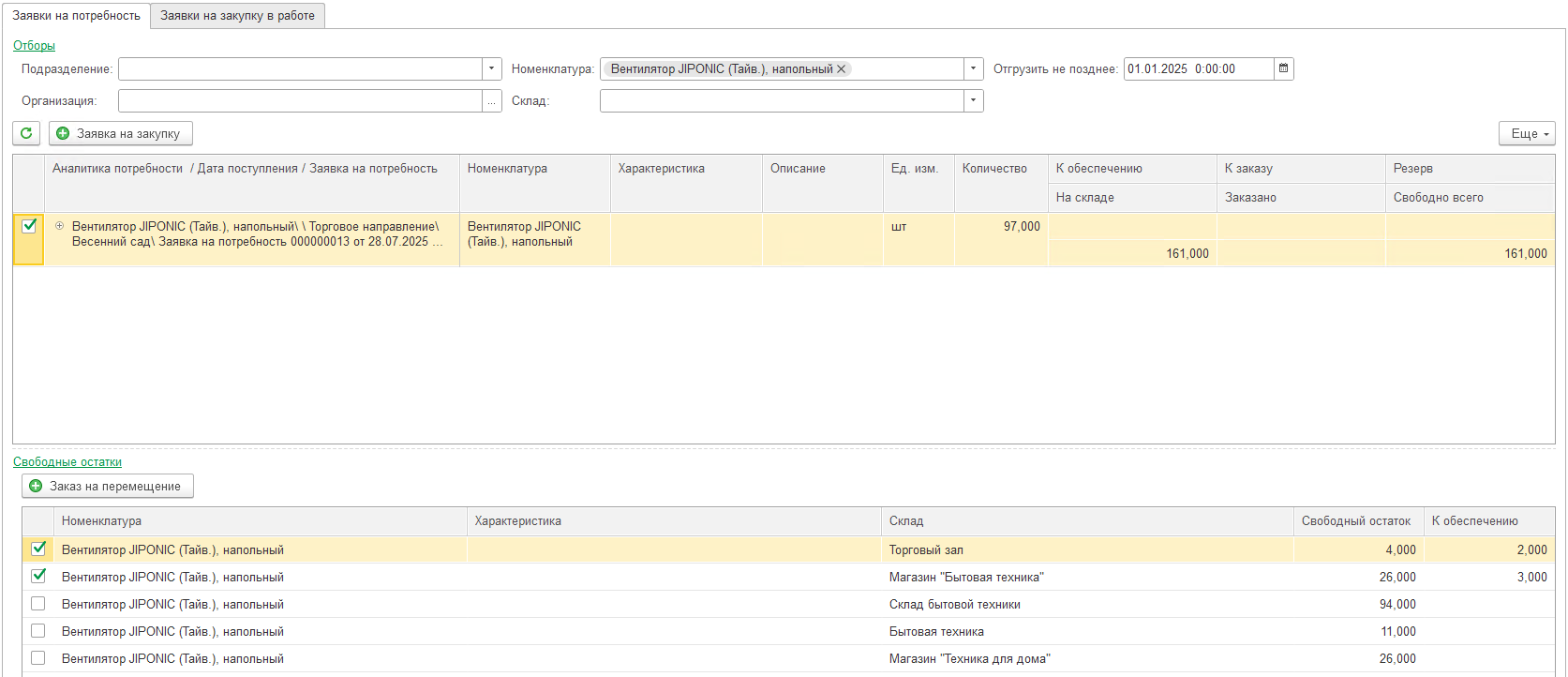
Task: Collapse the Отборы filters section
Action: [x=34, y=45]
